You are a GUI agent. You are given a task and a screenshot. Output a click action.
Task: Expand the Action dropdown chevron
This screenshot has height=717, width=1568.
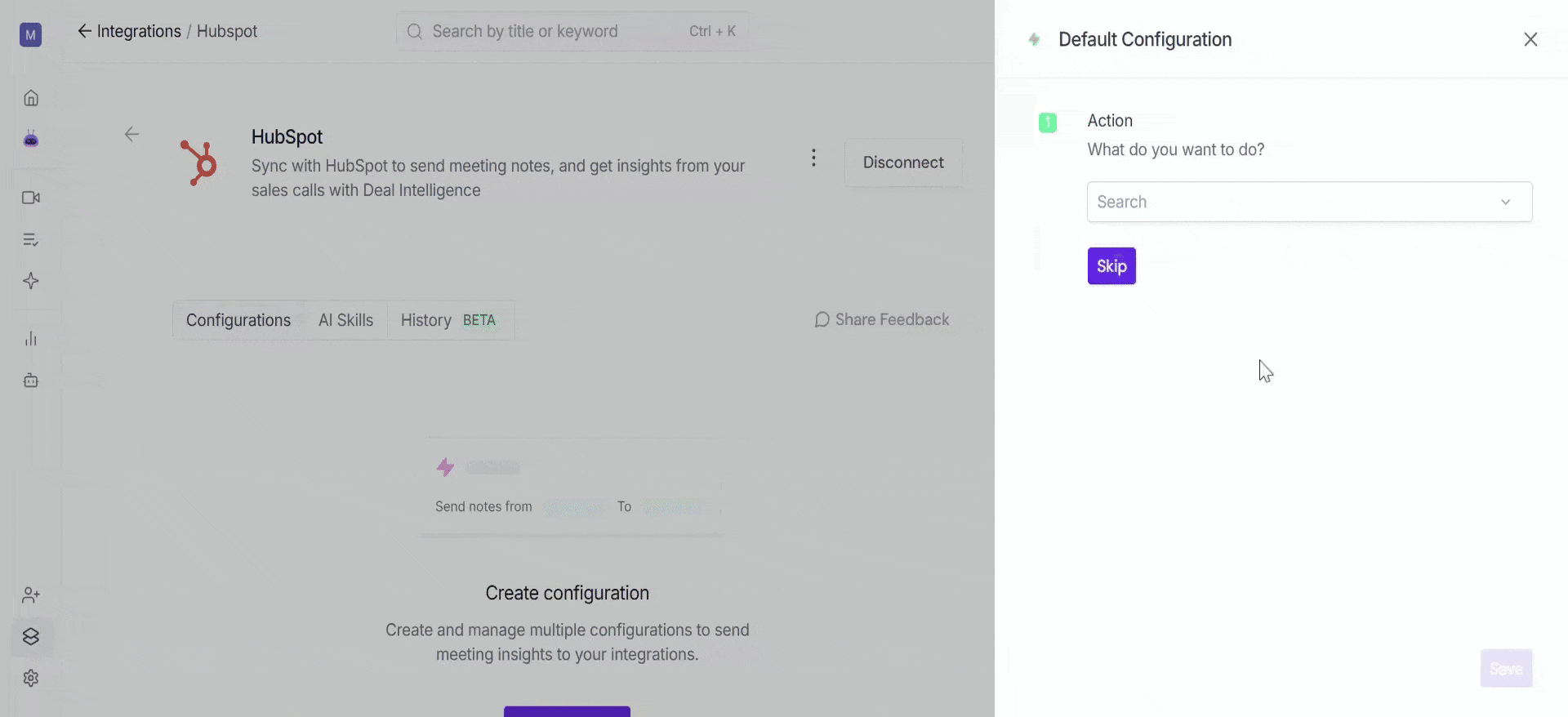click(x=1505, y=202)
